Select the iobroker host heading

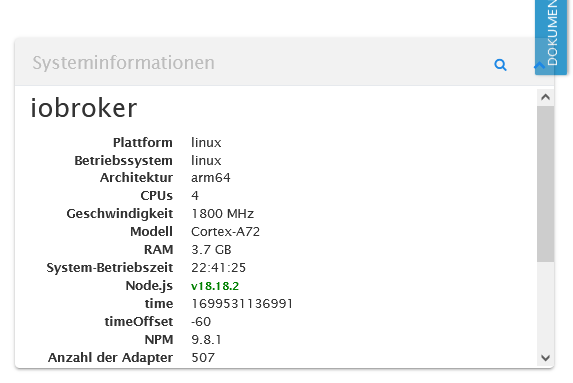click(x=84, y=108)
